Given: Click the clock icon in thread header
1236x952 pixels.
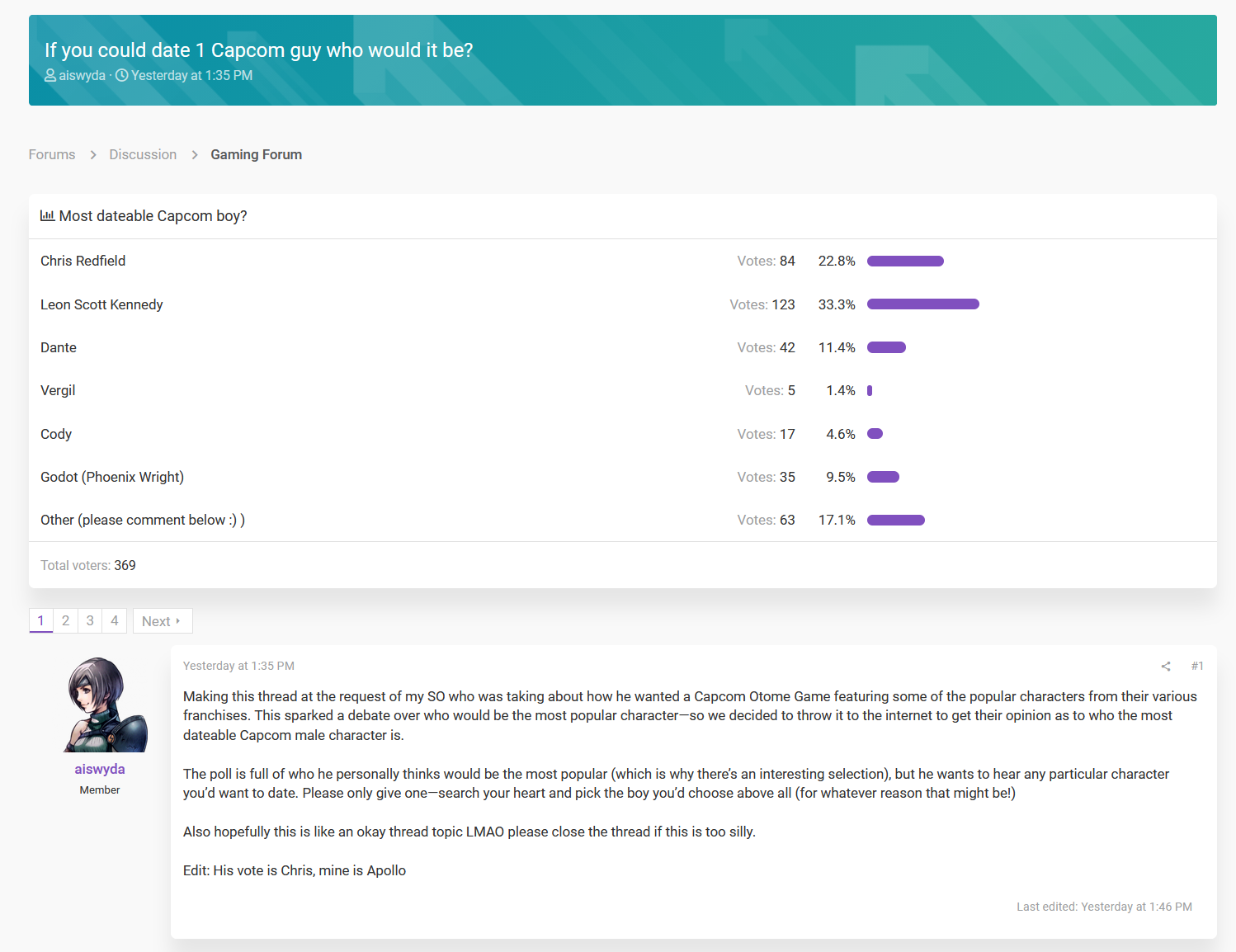Looking at the screenshot, I should point(121,75).
